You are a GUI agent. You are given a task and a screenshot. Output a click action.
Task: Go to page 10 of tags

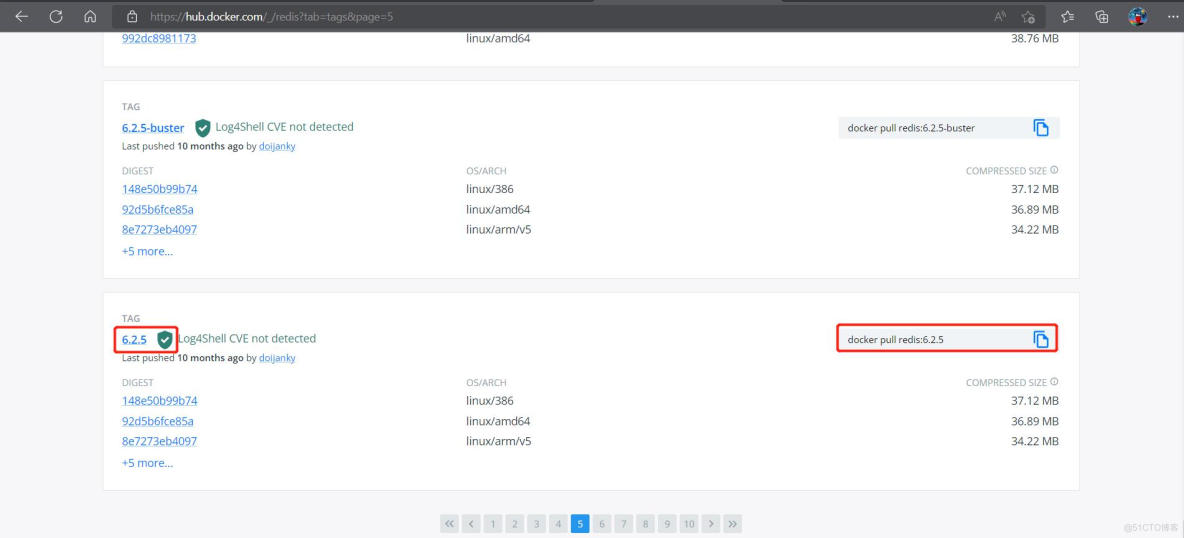[689, 523]
